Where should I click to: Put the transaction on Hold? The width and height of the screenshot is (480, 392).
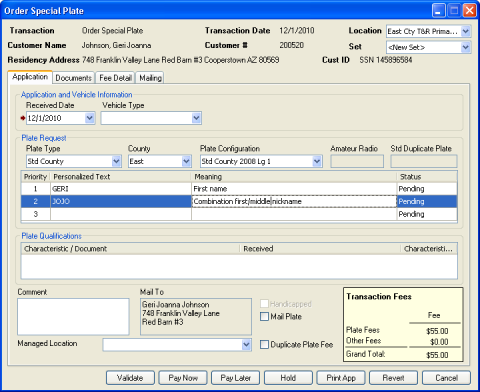288,378
